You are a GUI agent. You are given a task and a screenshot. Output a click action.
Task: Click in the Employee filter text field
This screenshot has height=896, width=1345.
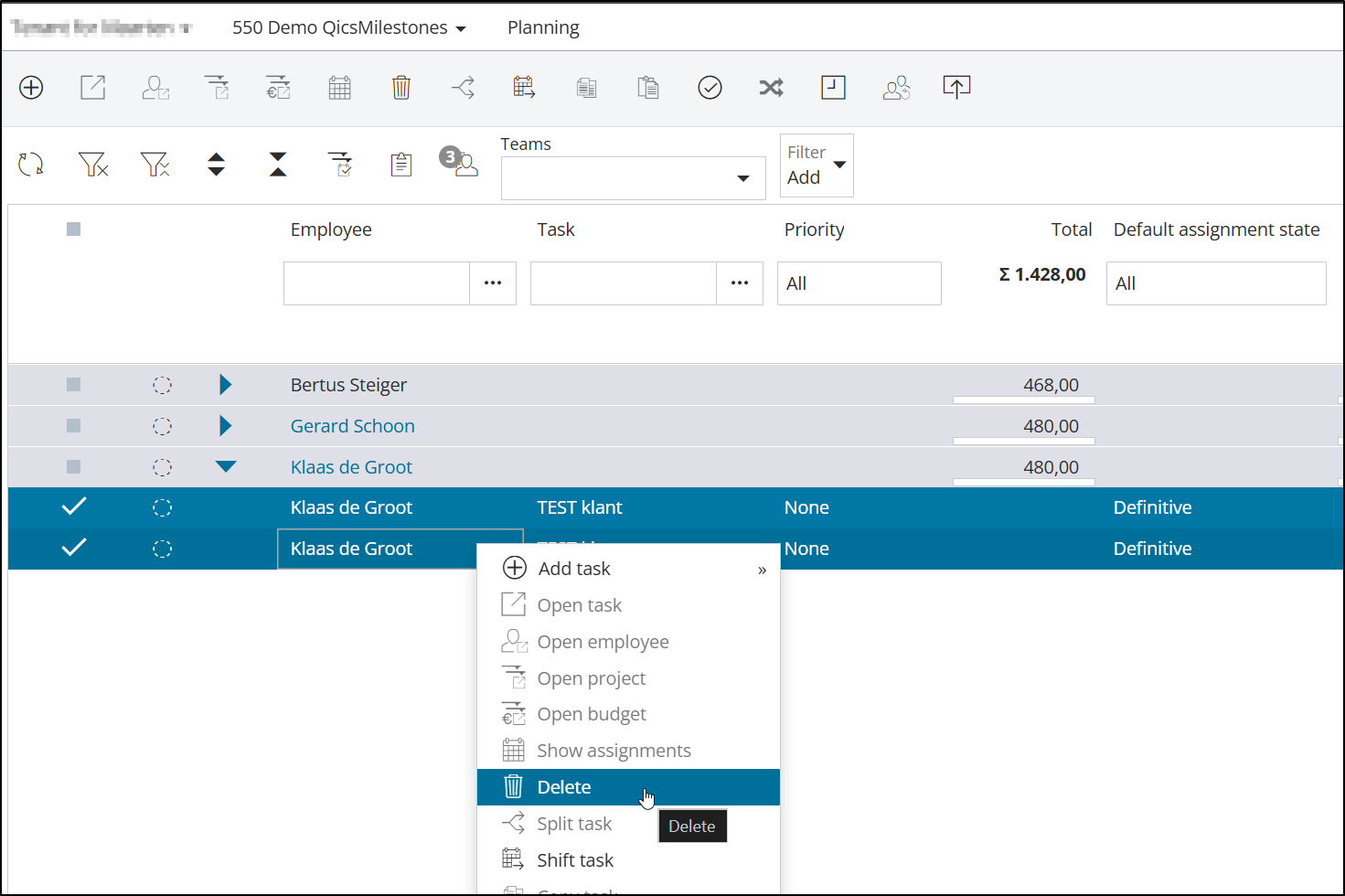[377, 283]
